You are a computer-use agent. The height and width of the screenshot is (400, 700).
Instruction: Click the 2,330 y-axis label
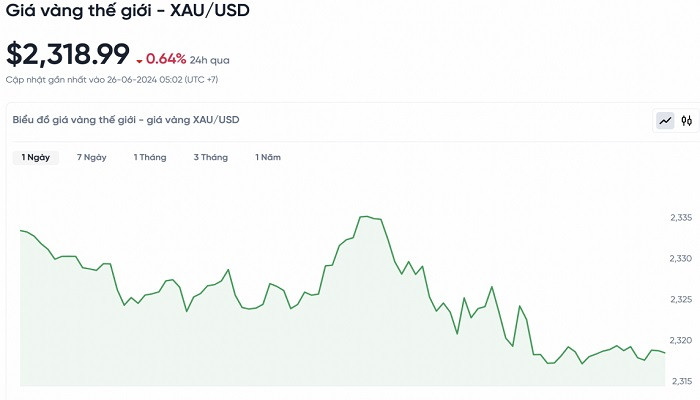[x=681, y=259]
